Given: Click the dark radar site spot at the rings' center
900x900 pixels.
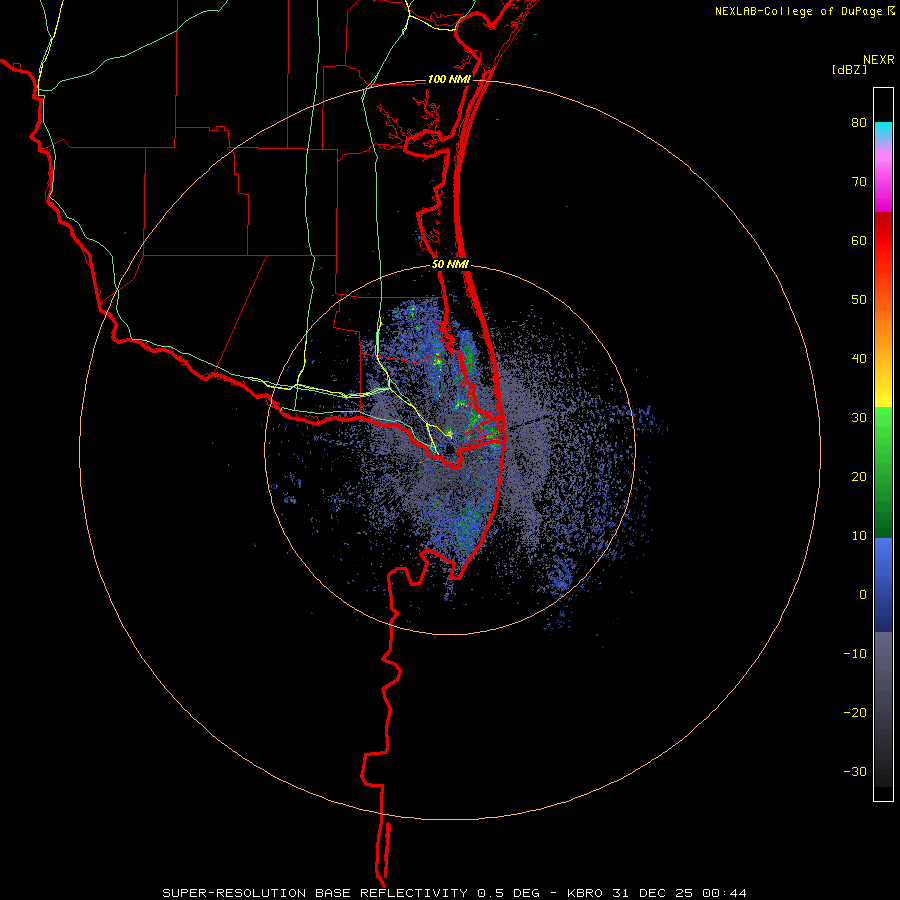Looking at the screenshot, I should (x=449, y=450).
